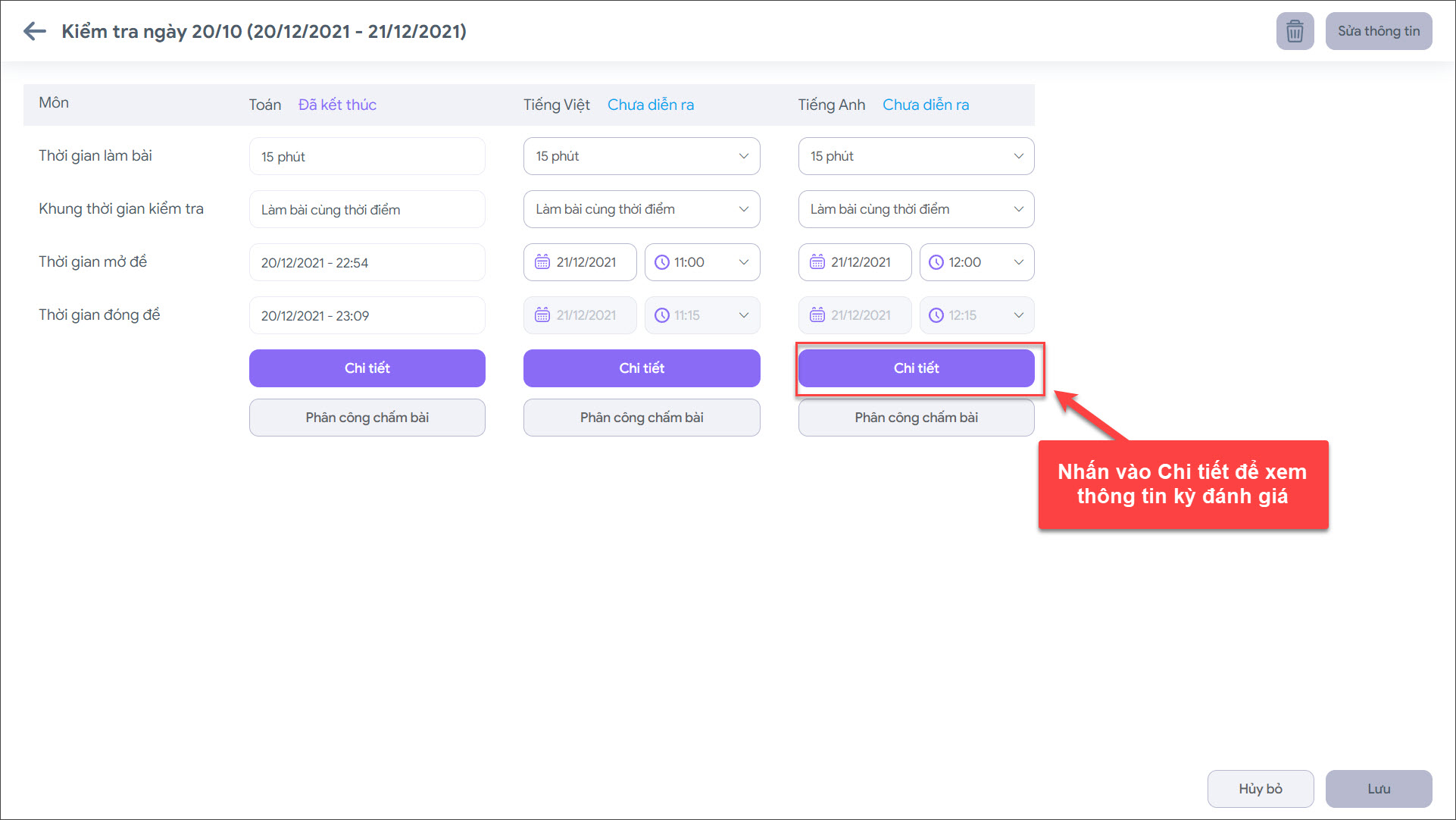Click calendar icon on Tiếng Việt closing date

[542, 315]
